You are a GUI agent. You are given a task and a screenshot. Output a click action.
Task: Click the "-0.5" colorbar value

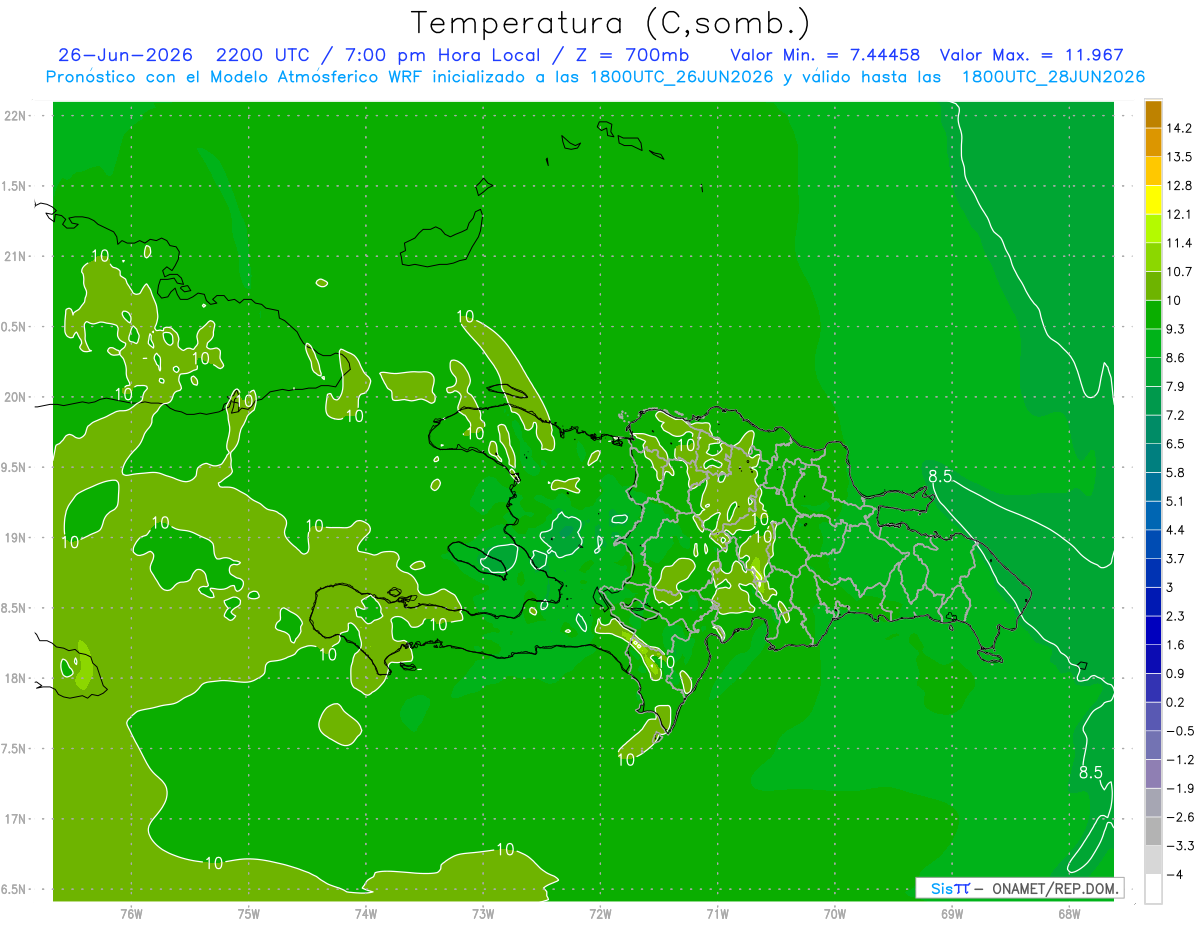pos(1178,731)
